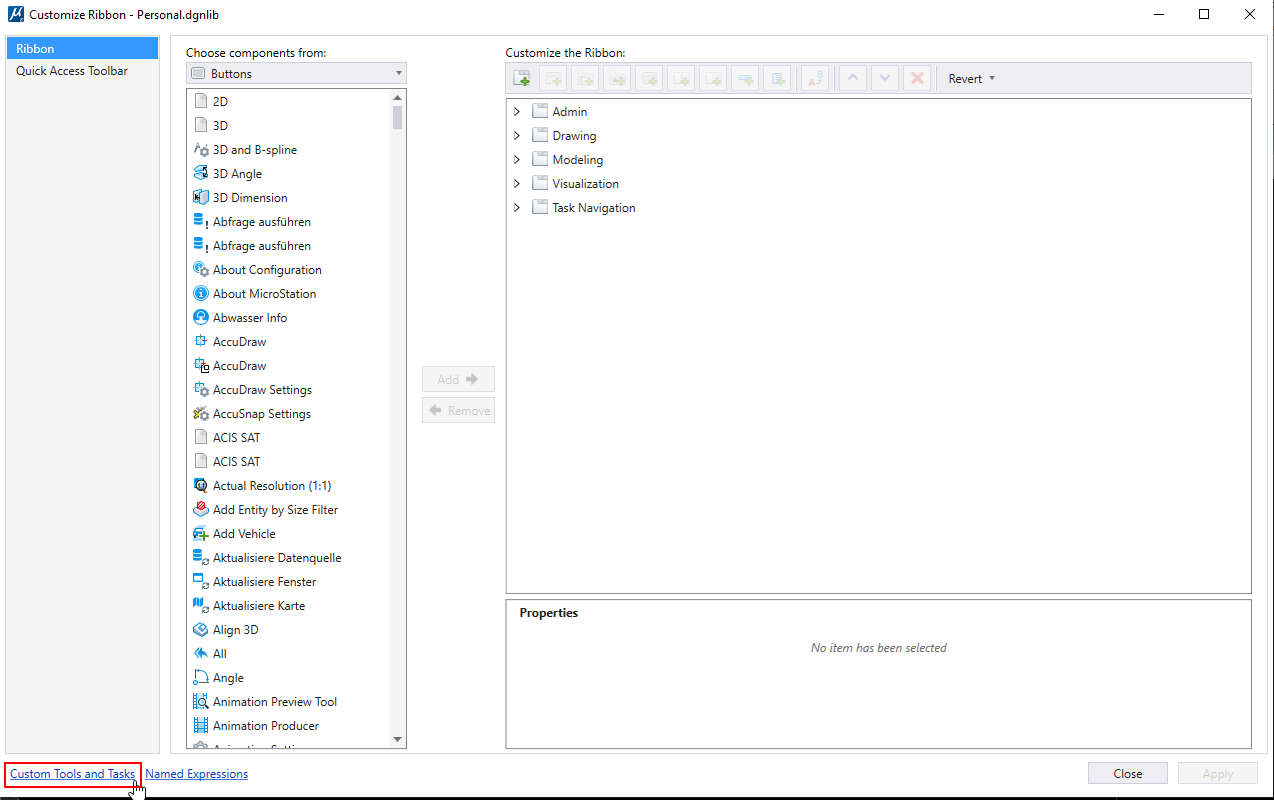Click the move up arrow icon
Image resolution: width=1274 pixels, height=800 pixels.
pos(852,79)
